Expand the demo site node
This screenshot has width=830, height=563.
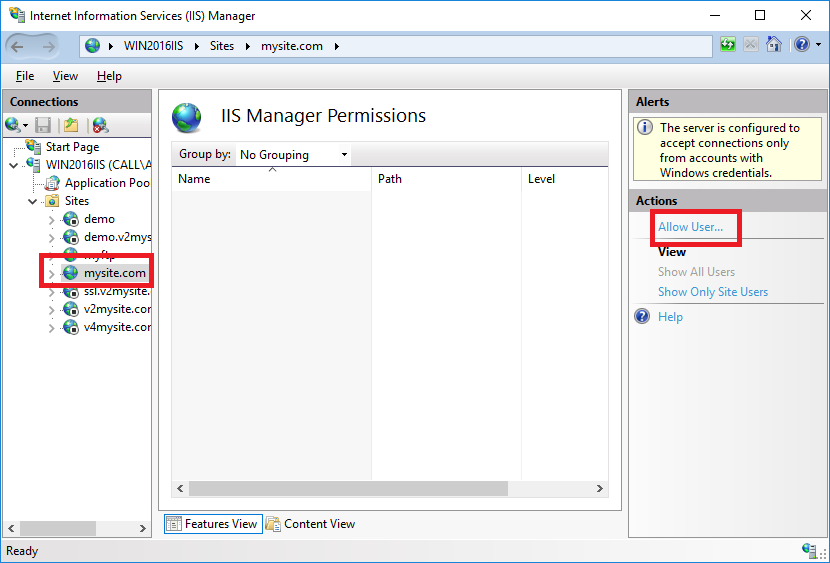pyautogui.click(x=51, y=220)
